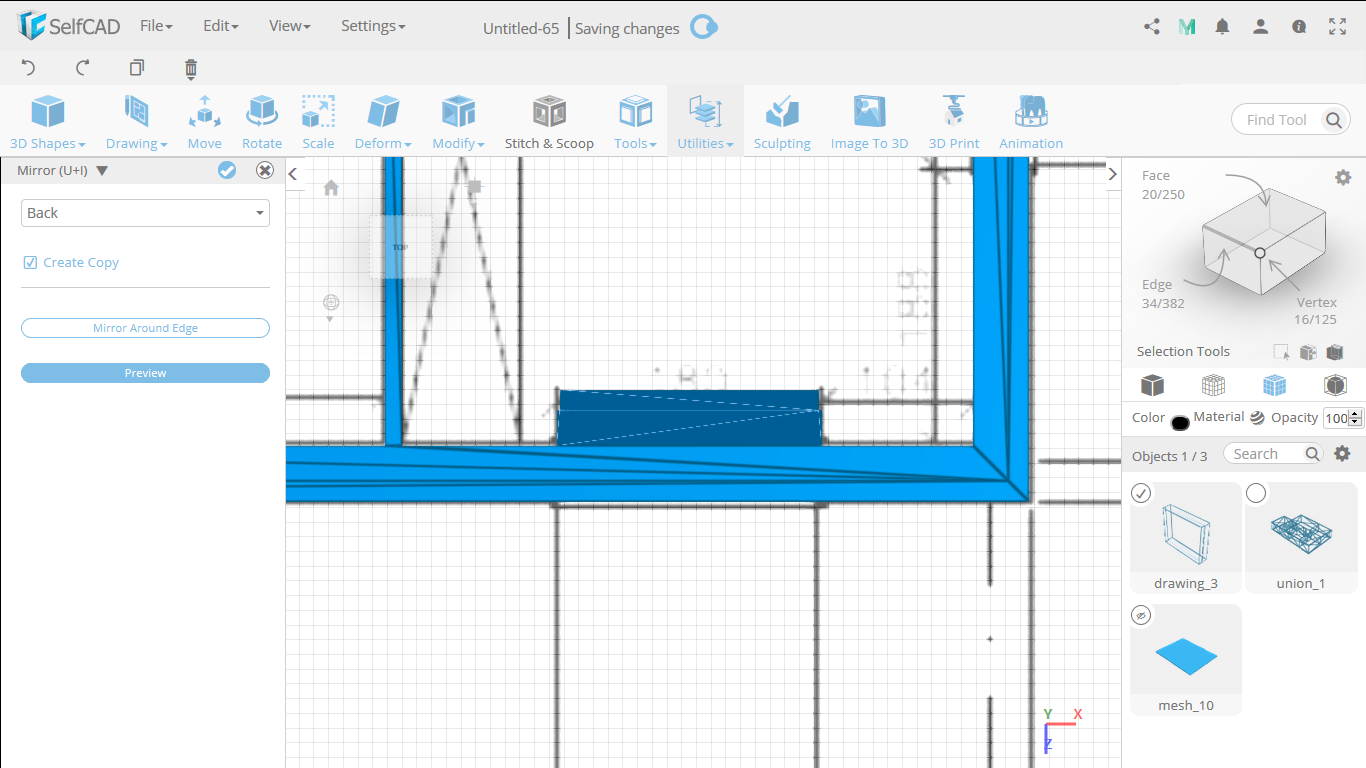
Task: Open notifications bell
Action: tap(1222, 27)
